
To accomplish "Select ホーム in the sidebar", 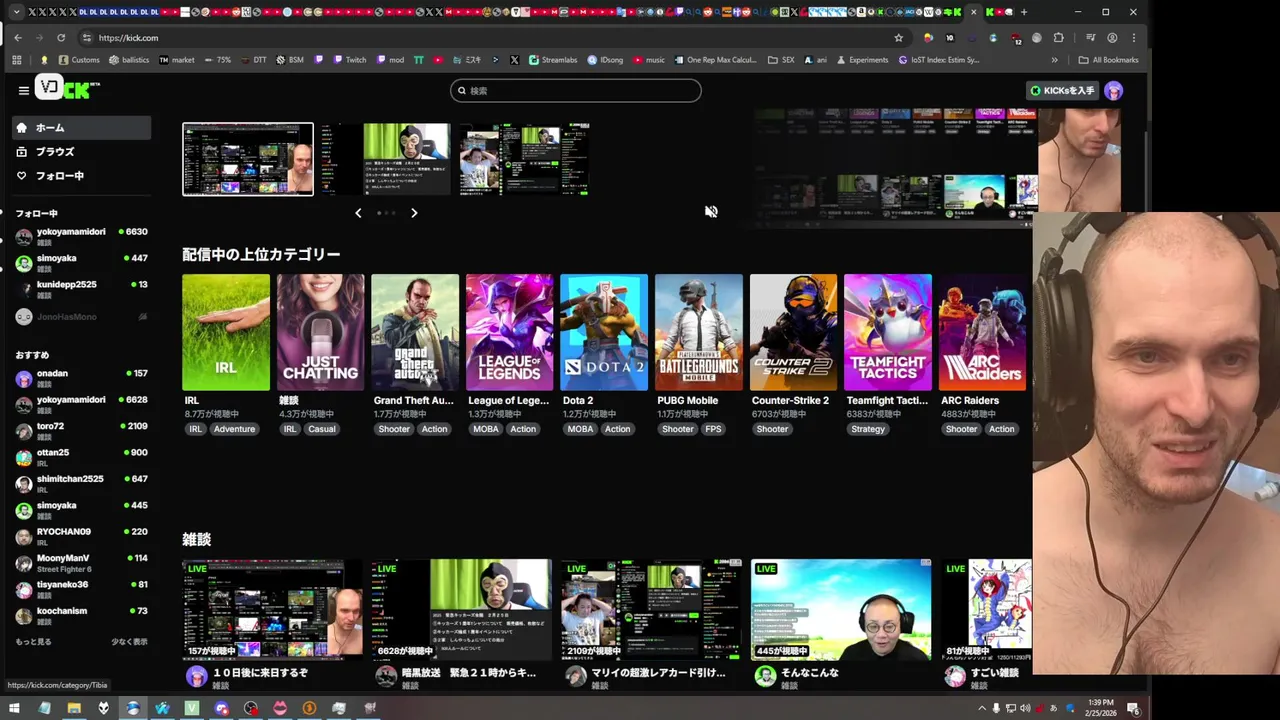I will tap(81, 128).
